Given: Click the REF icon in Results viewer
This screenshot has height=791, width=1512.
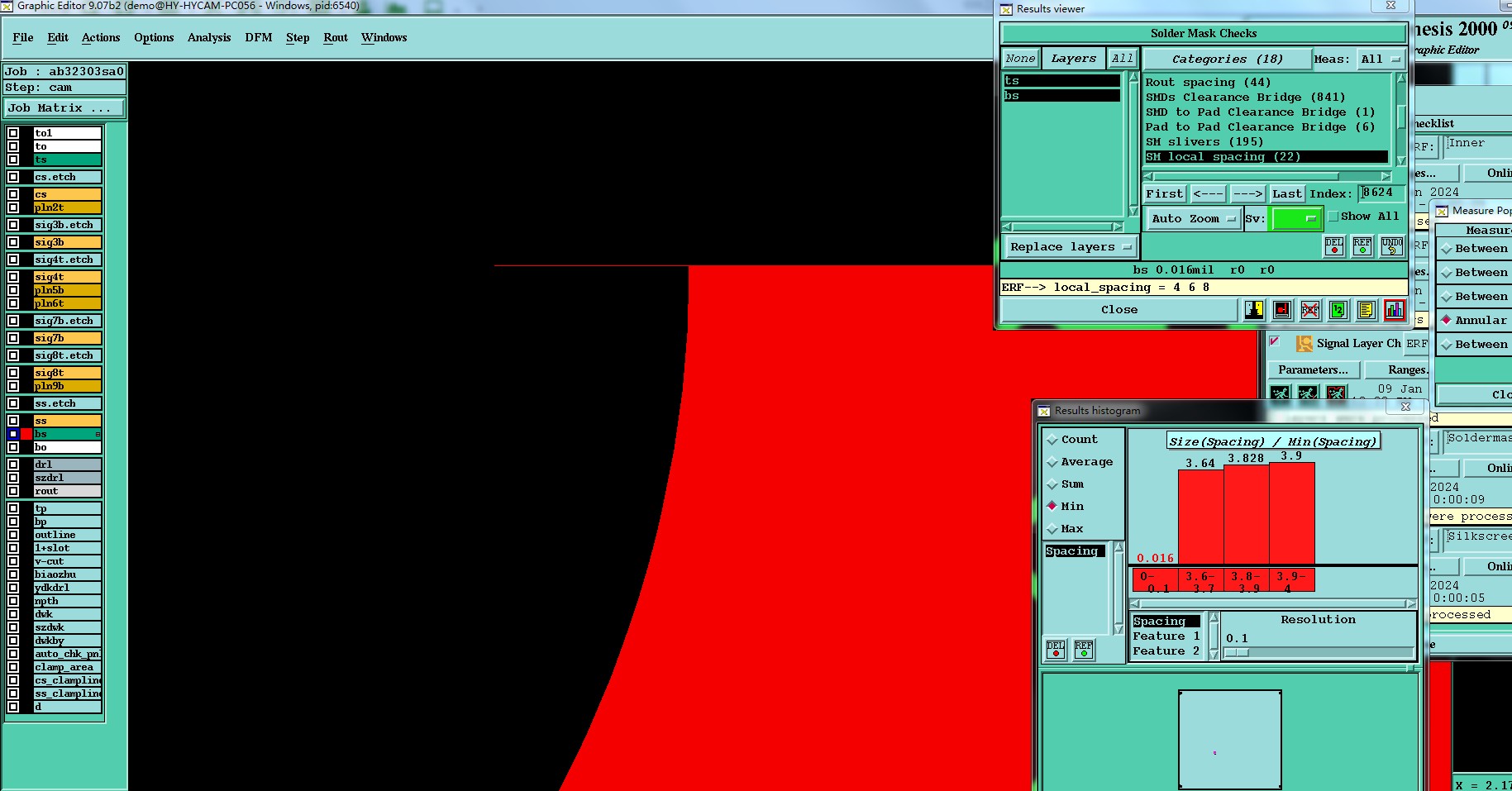Looking at the screenshot, I should point(1362,246).
